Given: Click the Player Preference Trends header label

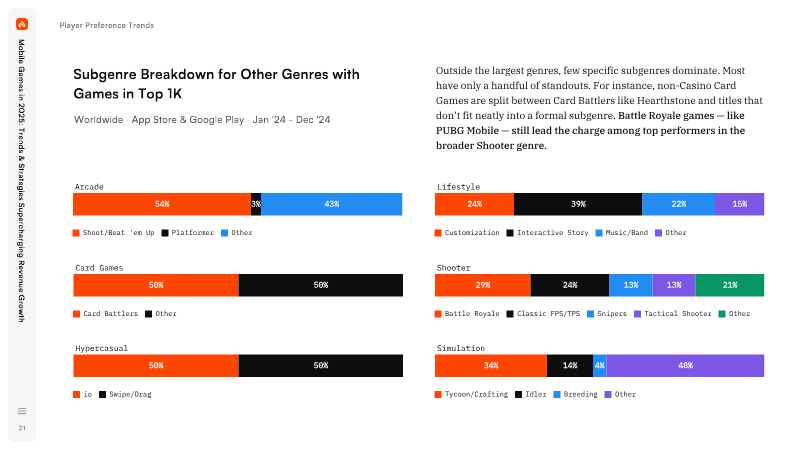Looking at the screenshot, I should coord(107,25).
